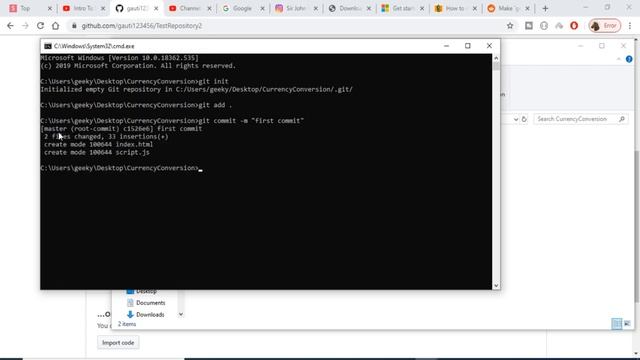Click the navigation pane scroll down arrow
Viewport: 640px width, 360px height.
(x=180, y=315)
